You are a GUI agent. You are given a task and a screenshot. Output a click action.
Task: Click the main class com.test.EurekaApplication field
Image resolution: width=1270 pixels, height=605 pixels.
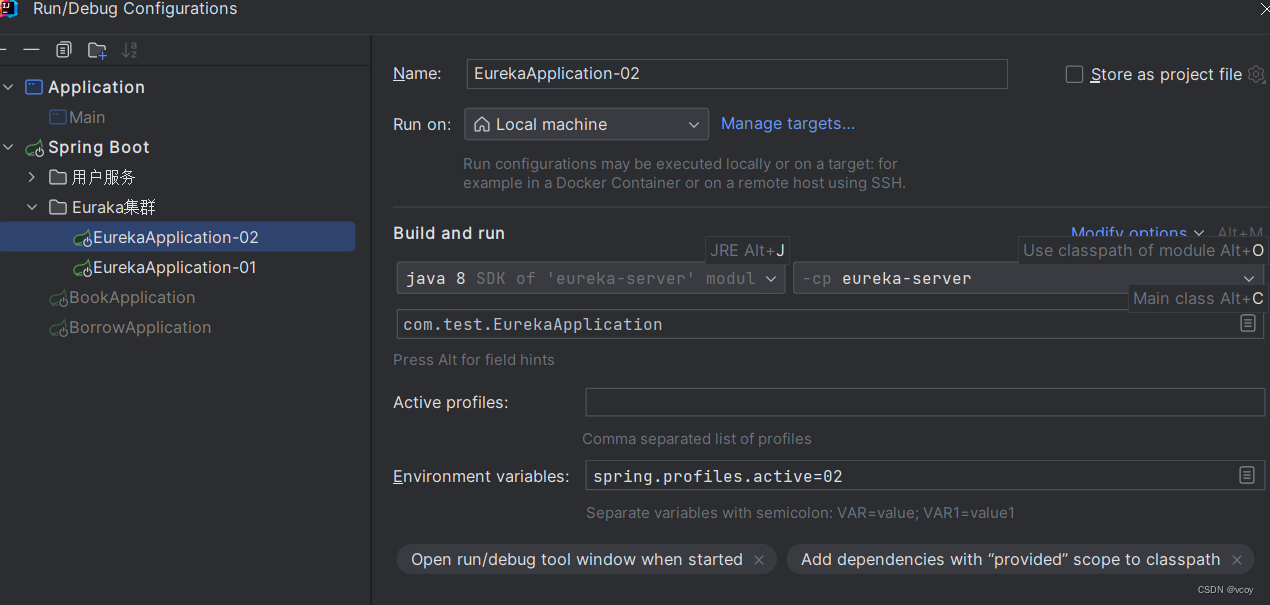click(x=830, y=324)
